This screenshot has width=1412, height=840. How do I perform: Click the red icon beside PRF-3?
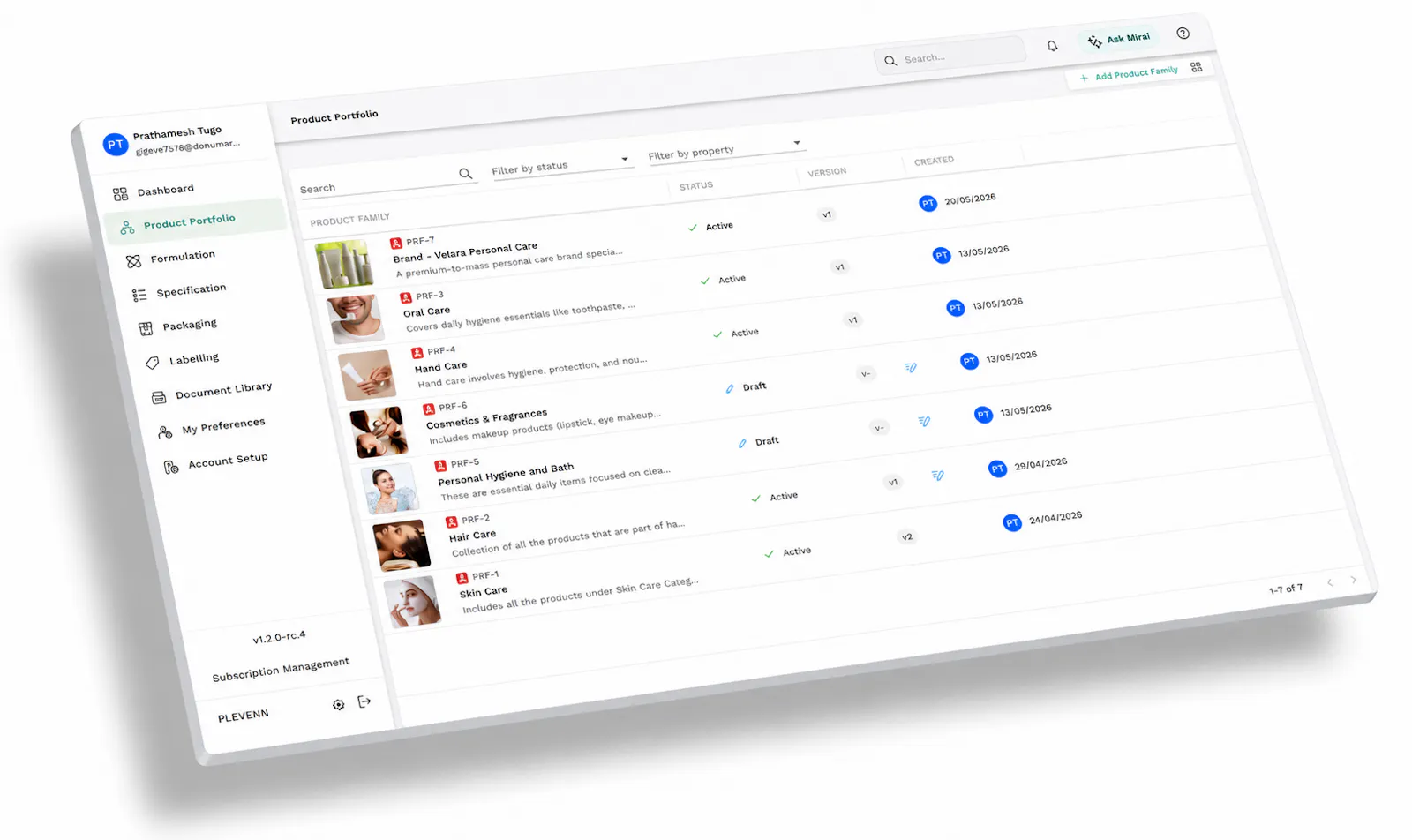pos(406,298)
